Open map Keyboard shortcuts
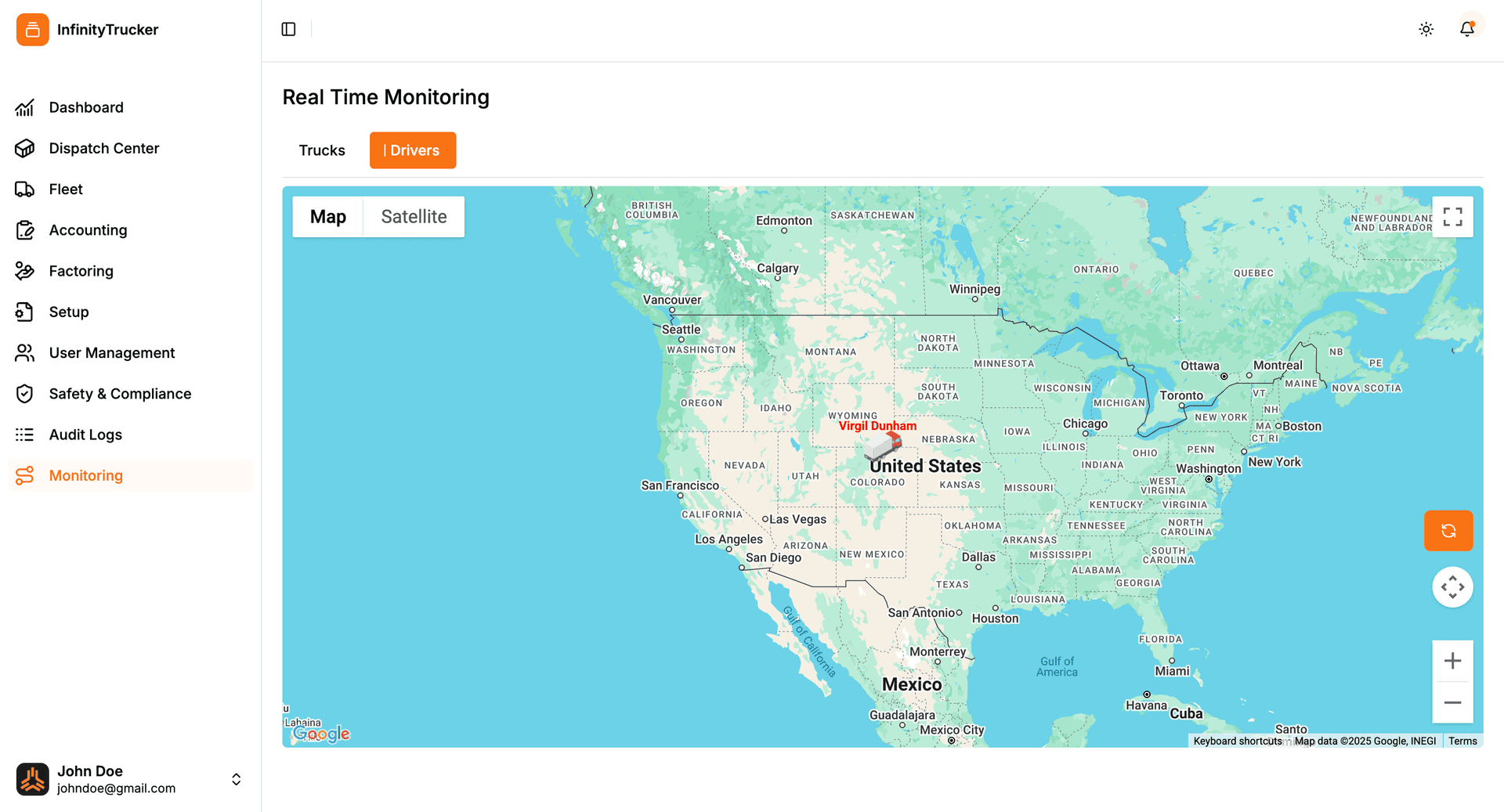Viewport: 1504px width, 812px height. click(1237, 741)
